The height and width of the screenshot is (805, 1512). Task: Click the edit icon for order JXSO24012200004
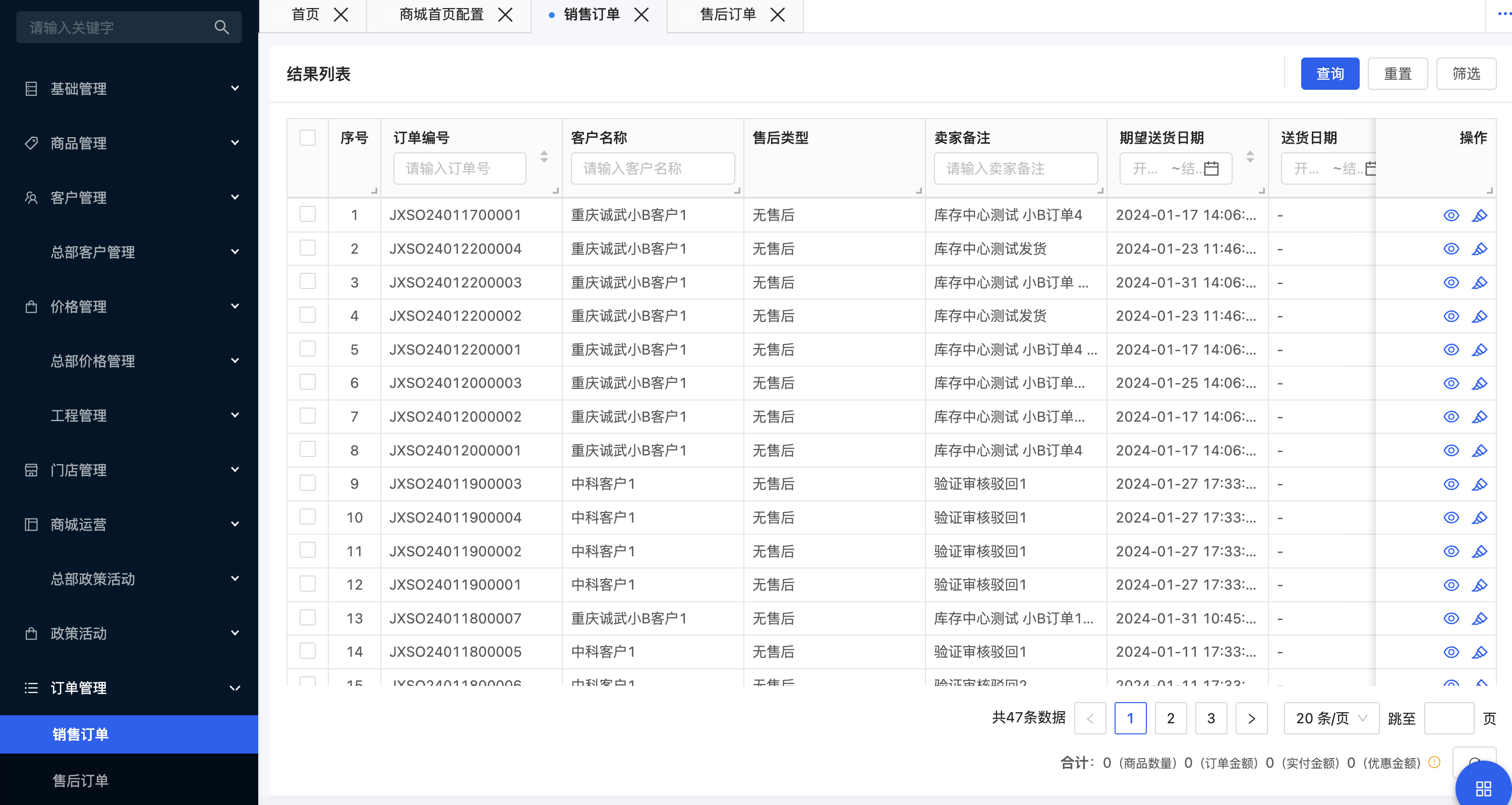tap(1479, 249)
